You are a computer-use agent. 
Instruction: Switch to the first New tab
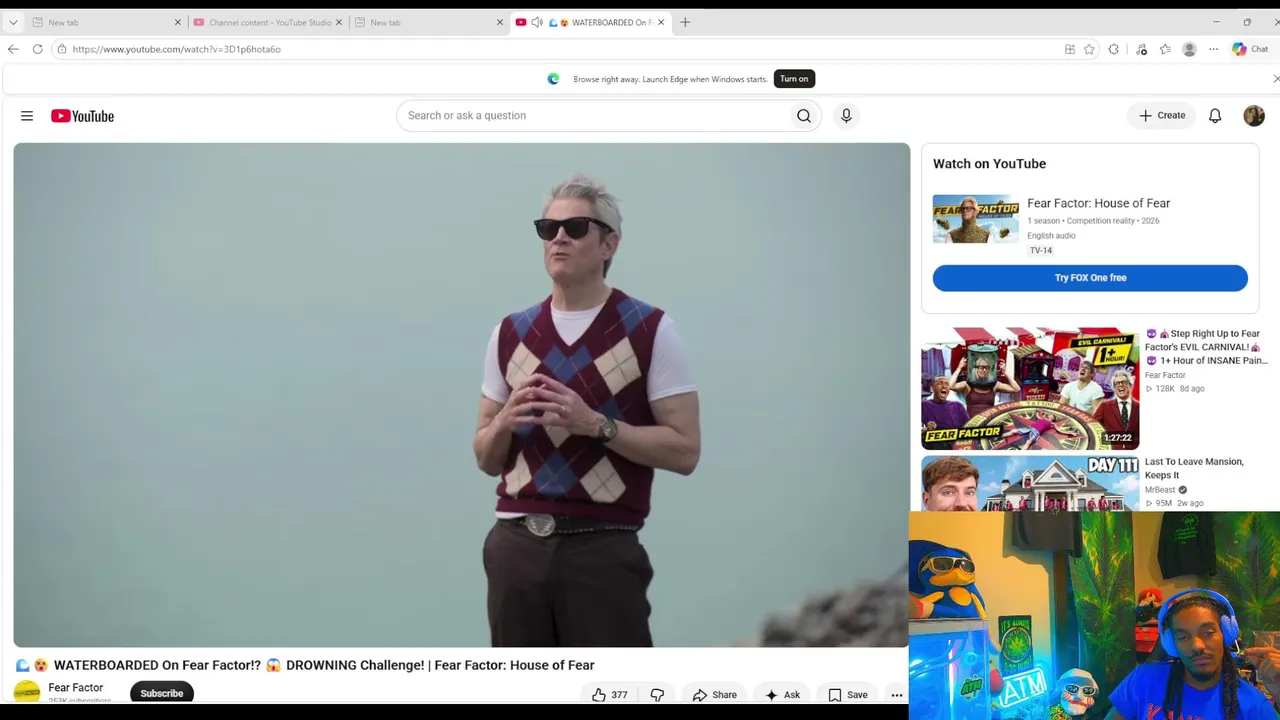105,22
